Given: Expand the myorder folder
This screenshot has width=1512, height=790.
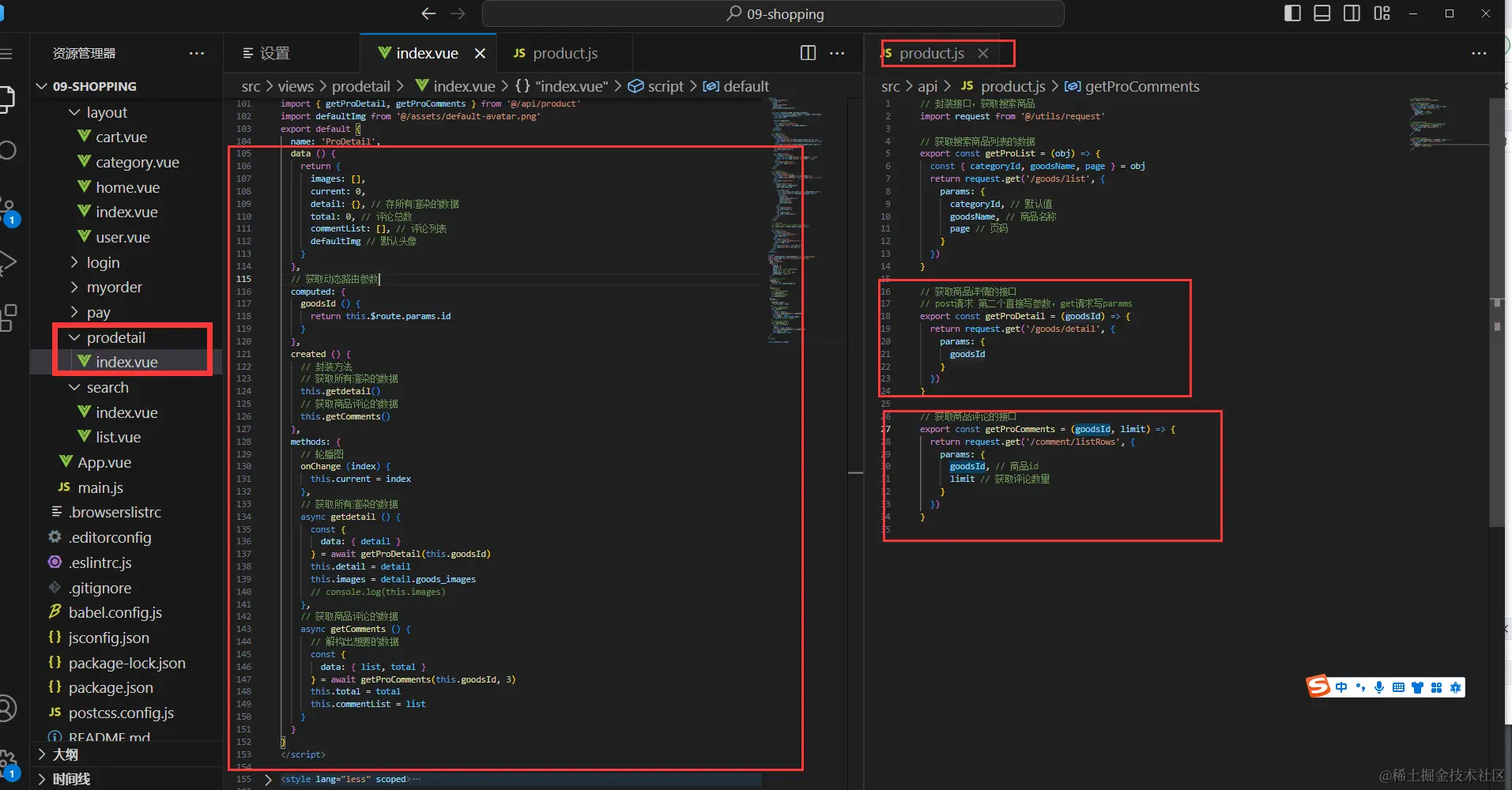Looking at the screenshot, I should 114,287.
